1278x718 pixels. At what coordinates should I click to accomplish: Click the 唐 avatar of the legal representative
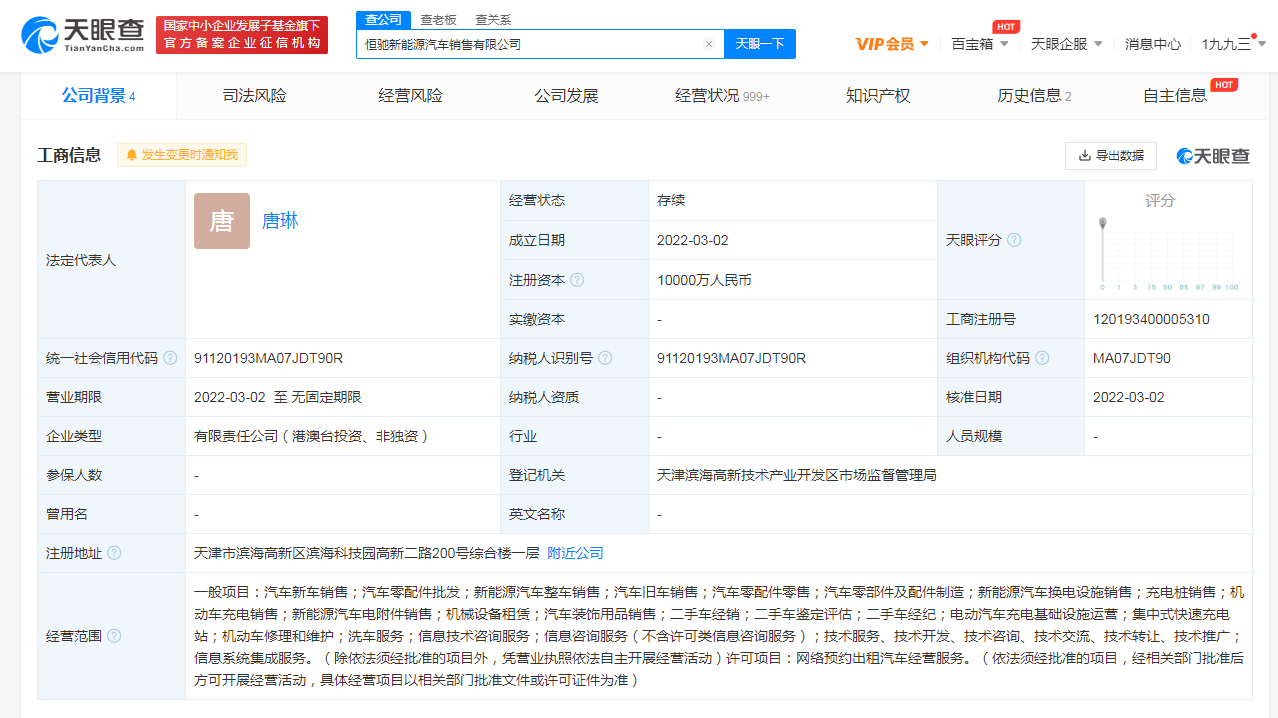tap(222, 221)
